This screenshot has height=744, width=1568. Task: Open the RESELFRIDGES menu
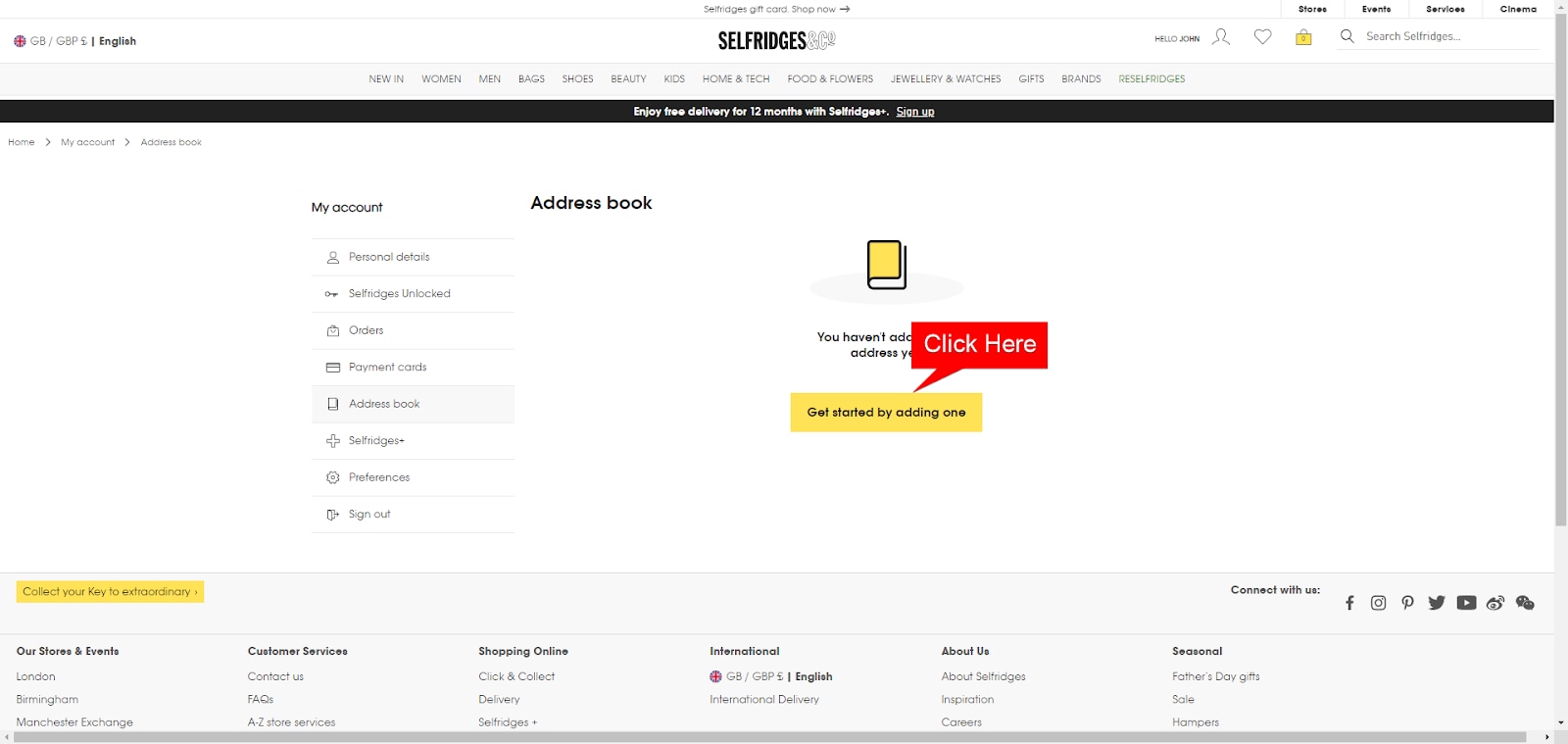(1151, 79)
